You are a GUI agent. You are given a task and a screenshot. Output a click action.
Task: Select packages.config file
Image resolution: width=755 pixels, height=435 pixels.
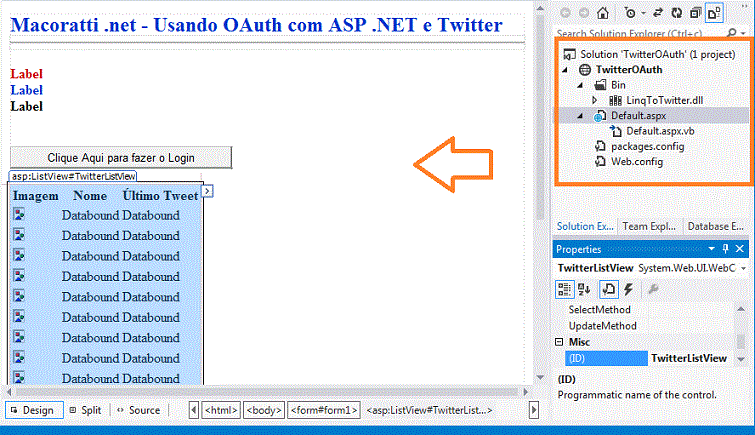click(648, 146)
